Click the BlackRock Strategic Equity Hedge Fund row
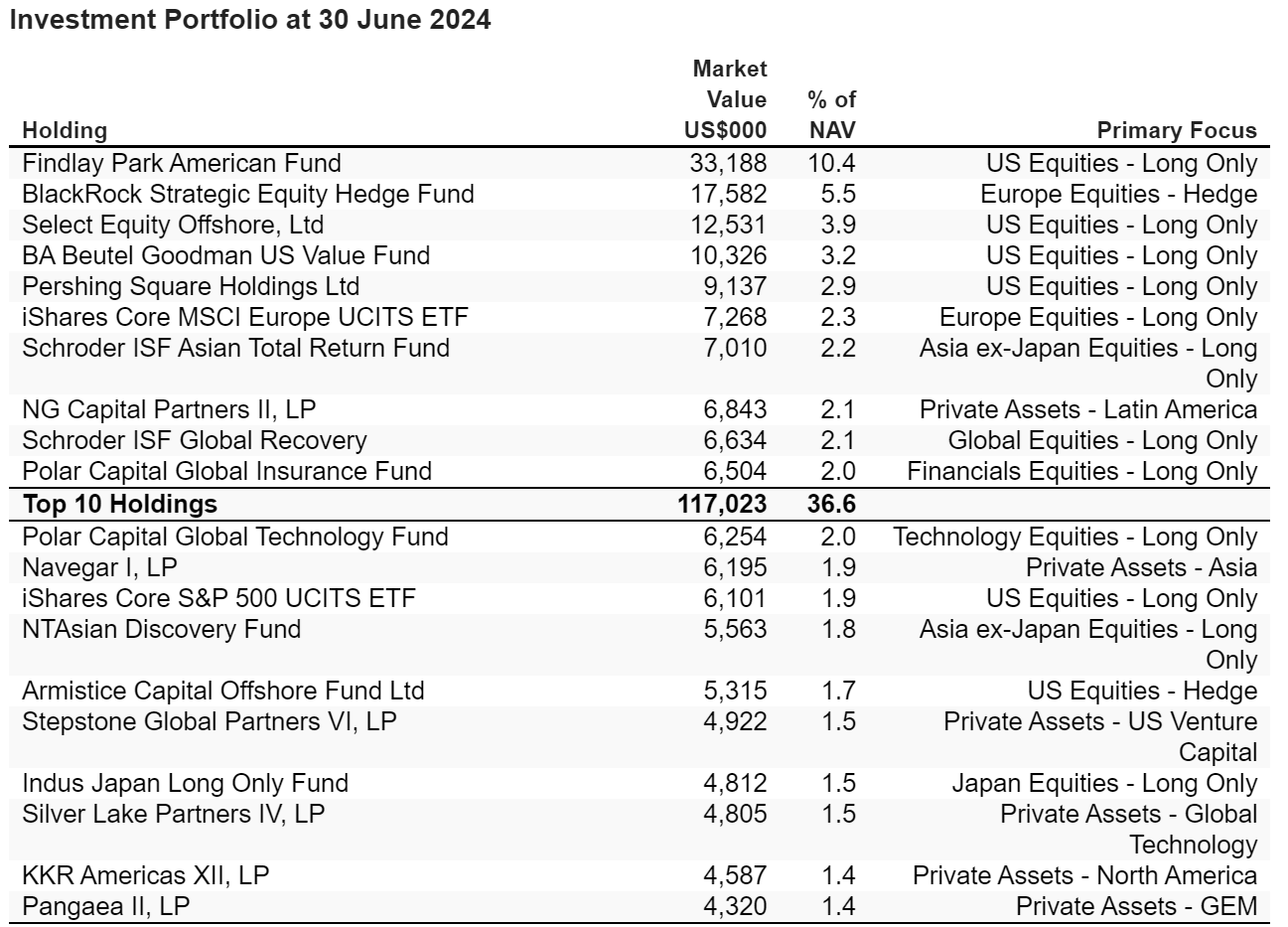Image resolution: width=1288 pixels, height=927 pixels. tap(641, 195)
